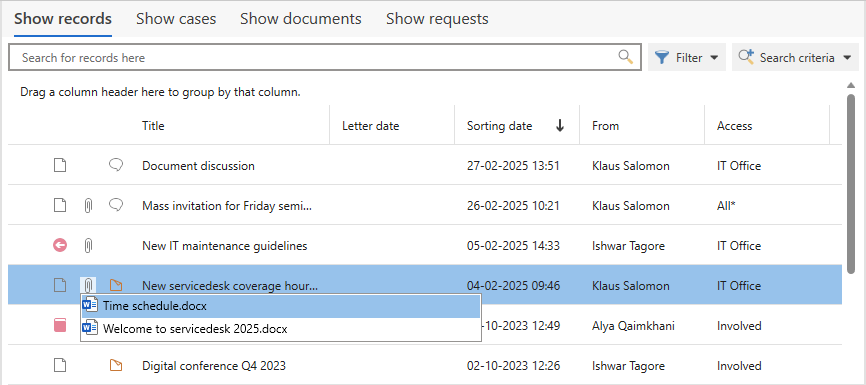Click the pink archive icon in Alya Qaimkhani row

pyautogui.click(x=60, y=325)
